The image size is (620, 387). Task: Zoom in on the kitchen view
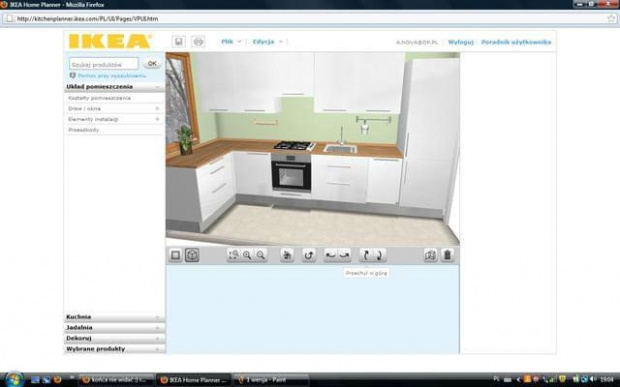pos(247,255)
